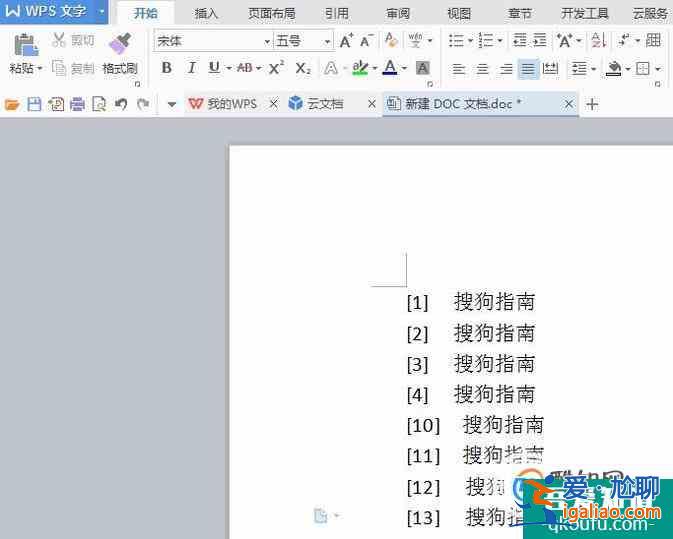Expand the borders options arrow
The width and height of the screenshot is (673, 539).
[x=658, y=68]
